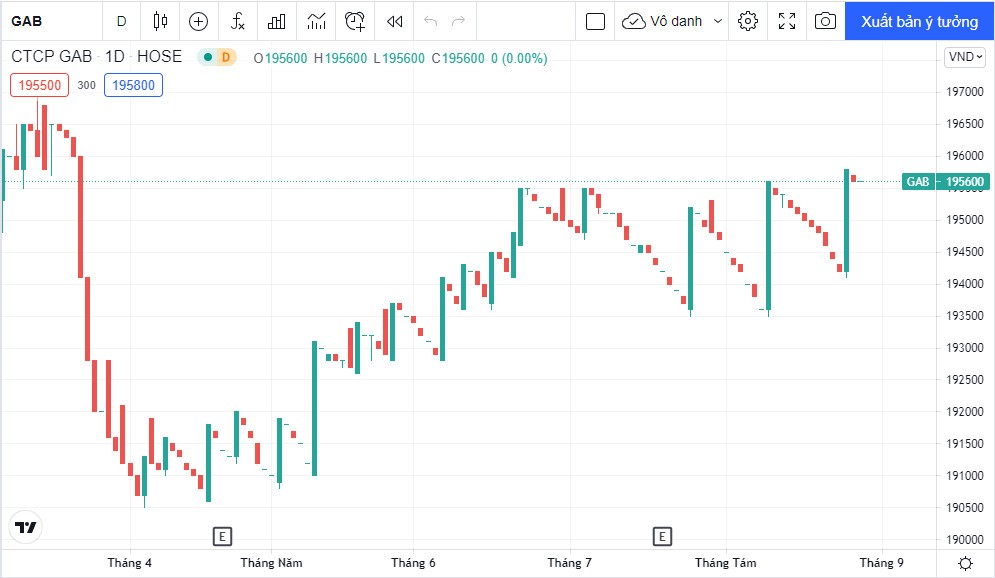Save chart with the cloud icon
Image resolution: width=995 pixels, height=578 pixels.
pos(633,21)
